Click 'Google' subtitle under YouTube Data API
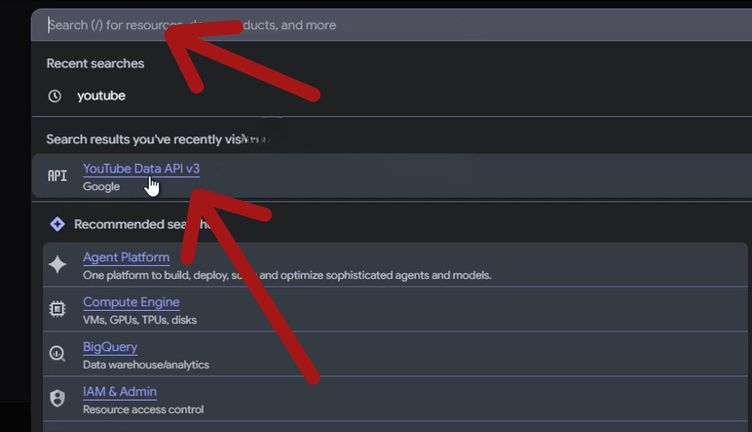Viewport: 752px width, 432px height. pyautogui.click(x=101, y=187)
